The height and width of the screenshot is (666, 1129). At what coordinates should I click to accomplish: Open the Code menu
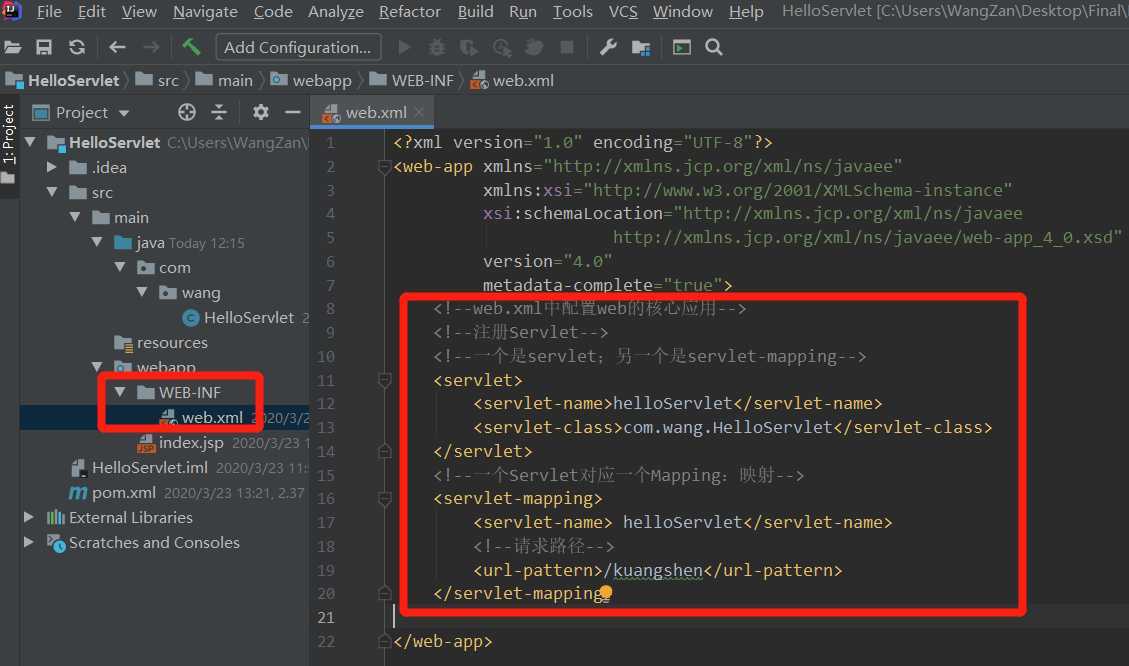[x=273, y=12]
